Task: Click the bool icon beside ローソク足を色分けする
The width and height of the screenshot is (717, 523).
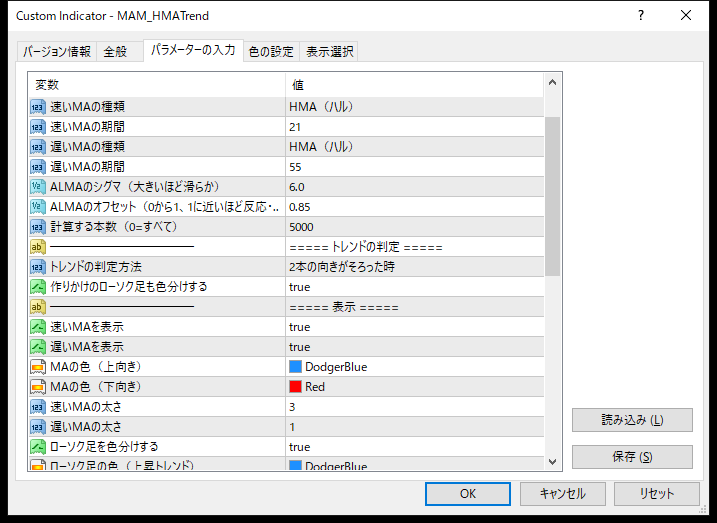Action: tap(38, 447)
